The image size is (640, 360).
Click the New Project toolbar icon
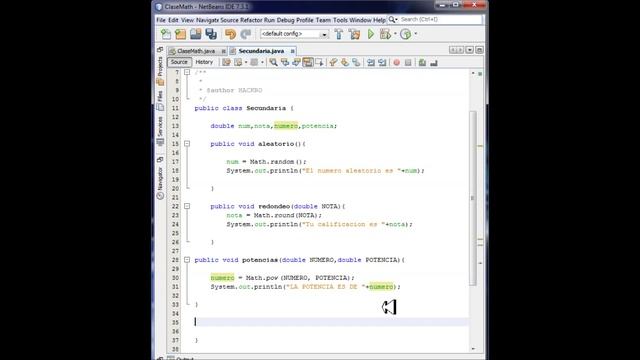180,34
